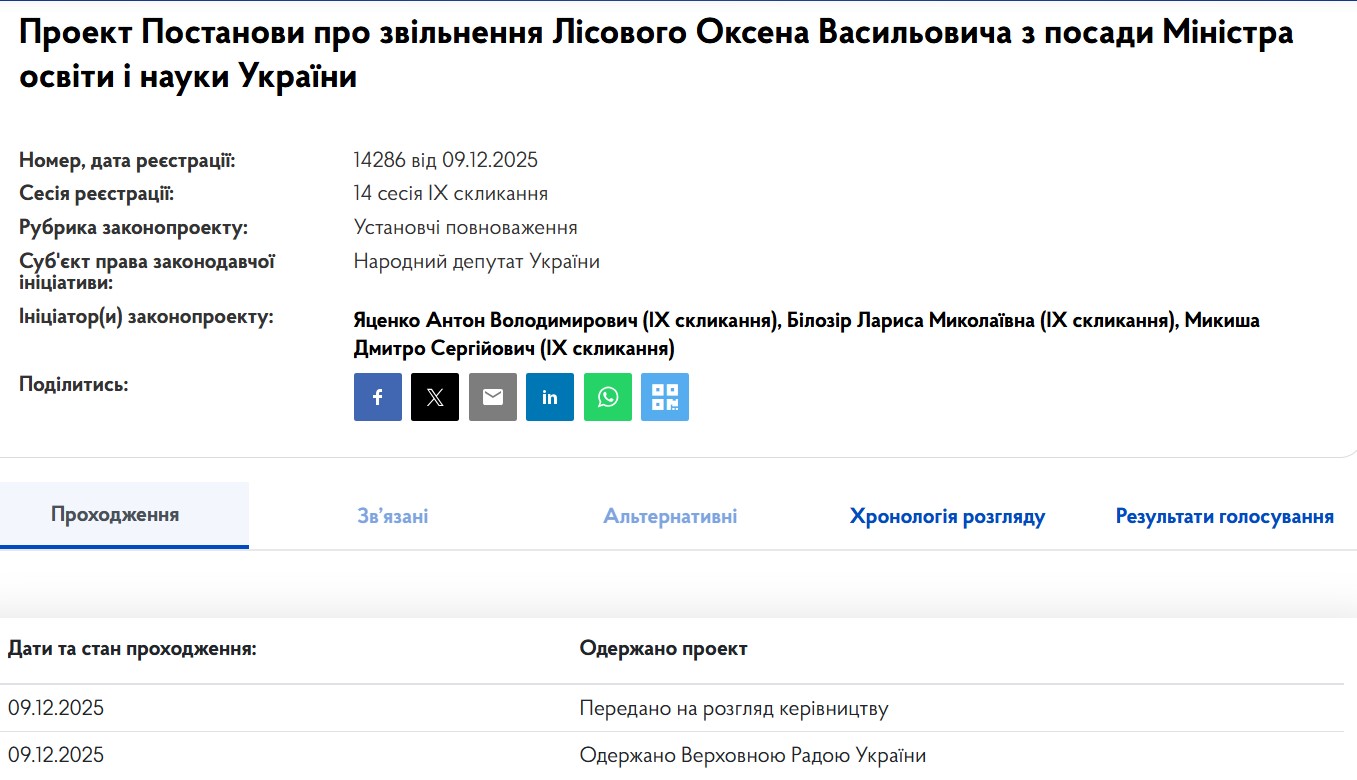
Task: Switch to the Проходження tab
Action: click(115, 515)
